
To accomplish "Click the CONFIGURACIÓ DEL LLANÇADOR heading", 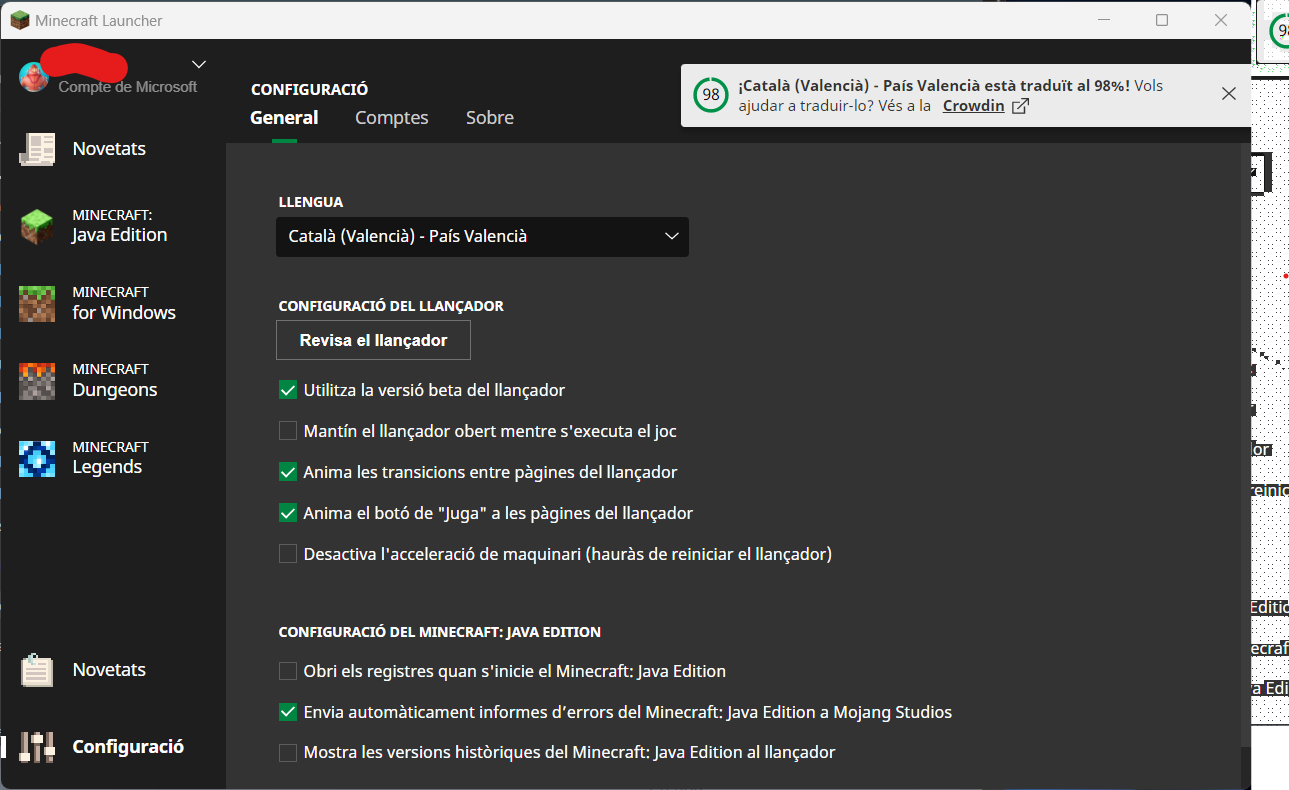I will click(x=391, y=306).
